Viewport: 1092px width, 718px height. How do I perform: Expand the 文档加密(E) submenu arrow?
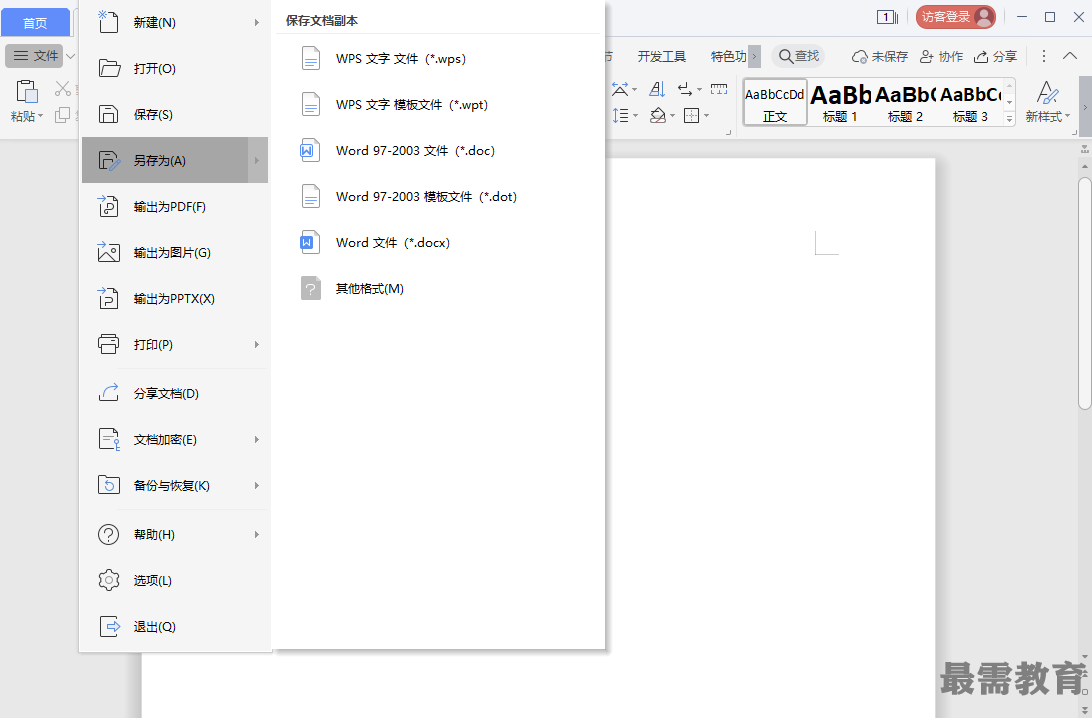[256, 439]
